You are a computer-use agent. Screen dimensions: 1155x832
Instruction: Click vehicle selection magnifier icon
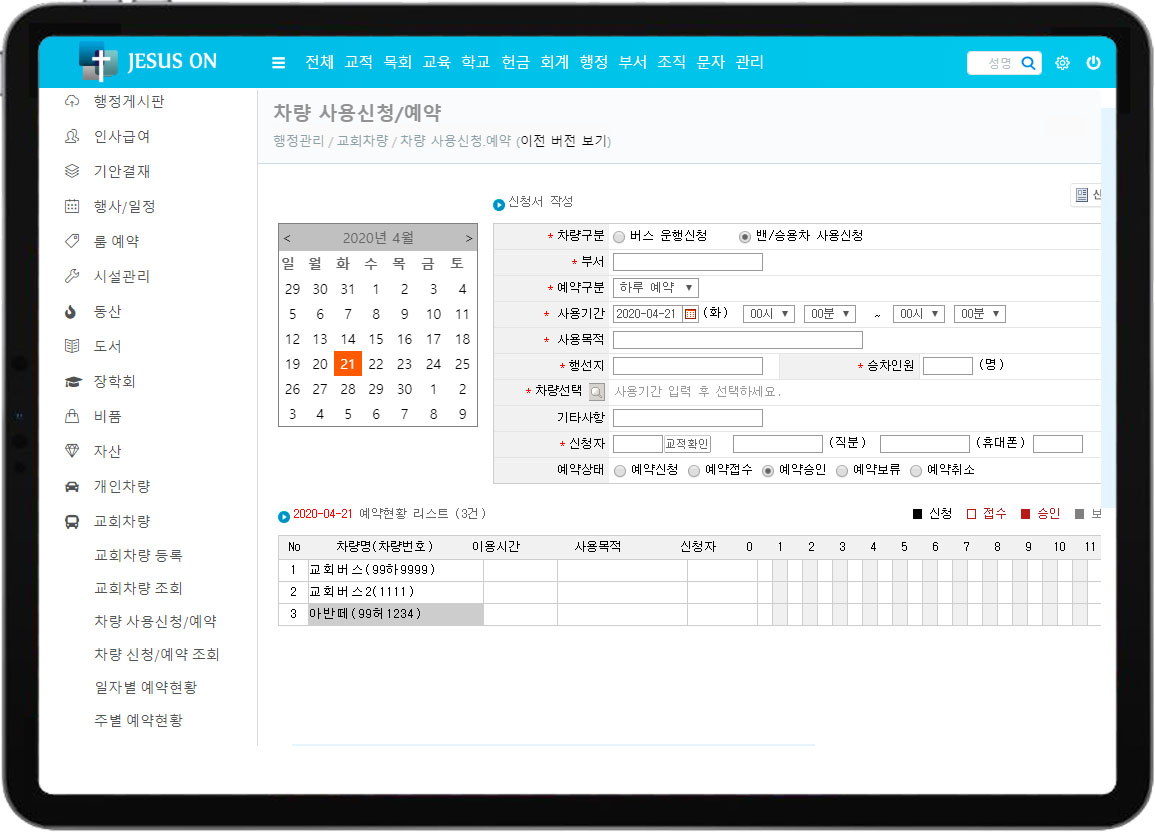coord(596,392)
